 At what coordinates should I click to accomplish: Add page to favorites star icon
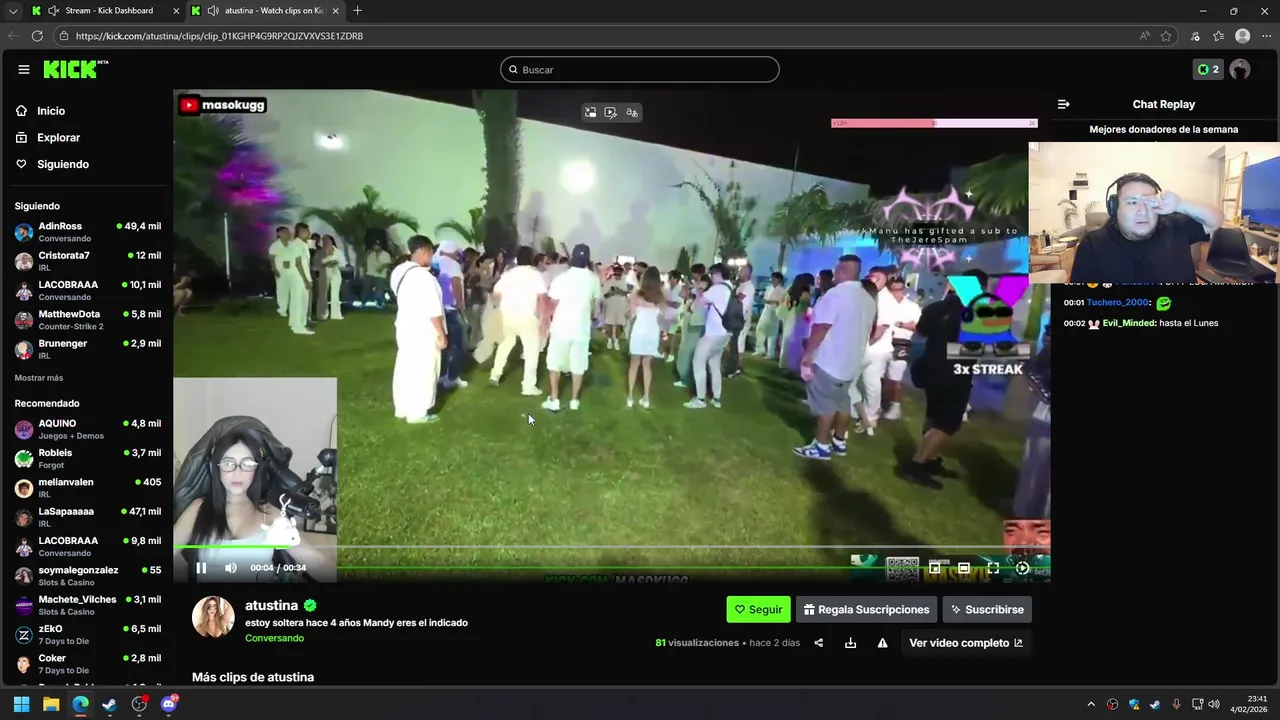click(1166, 36)
